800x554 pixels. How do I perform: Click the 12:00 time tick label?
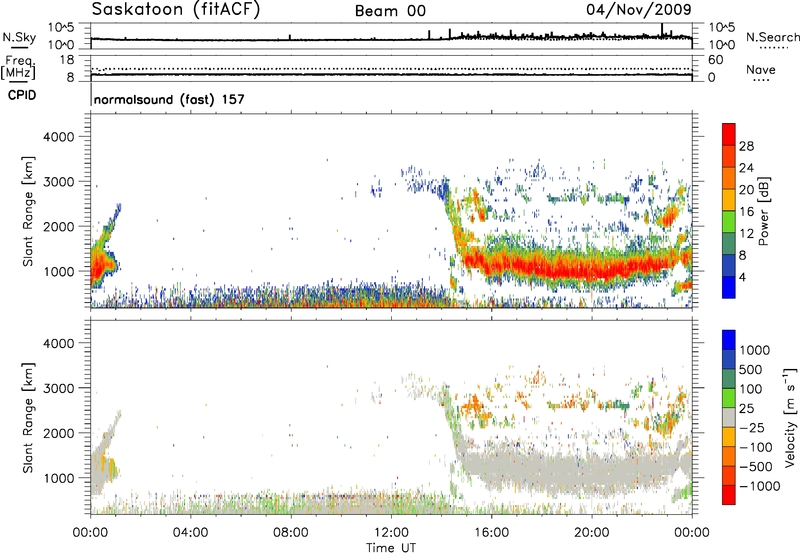391,533
